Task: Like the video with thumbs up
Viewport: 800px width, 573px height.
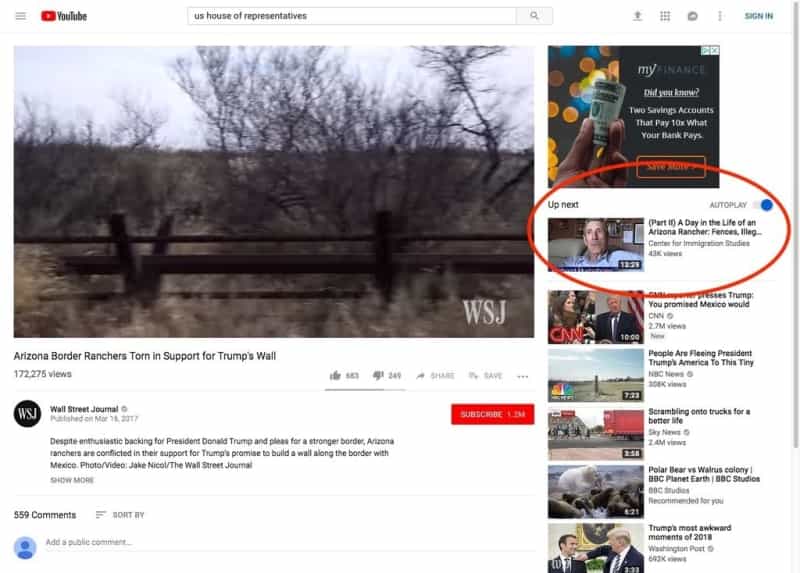Action: tap(344, 376)
